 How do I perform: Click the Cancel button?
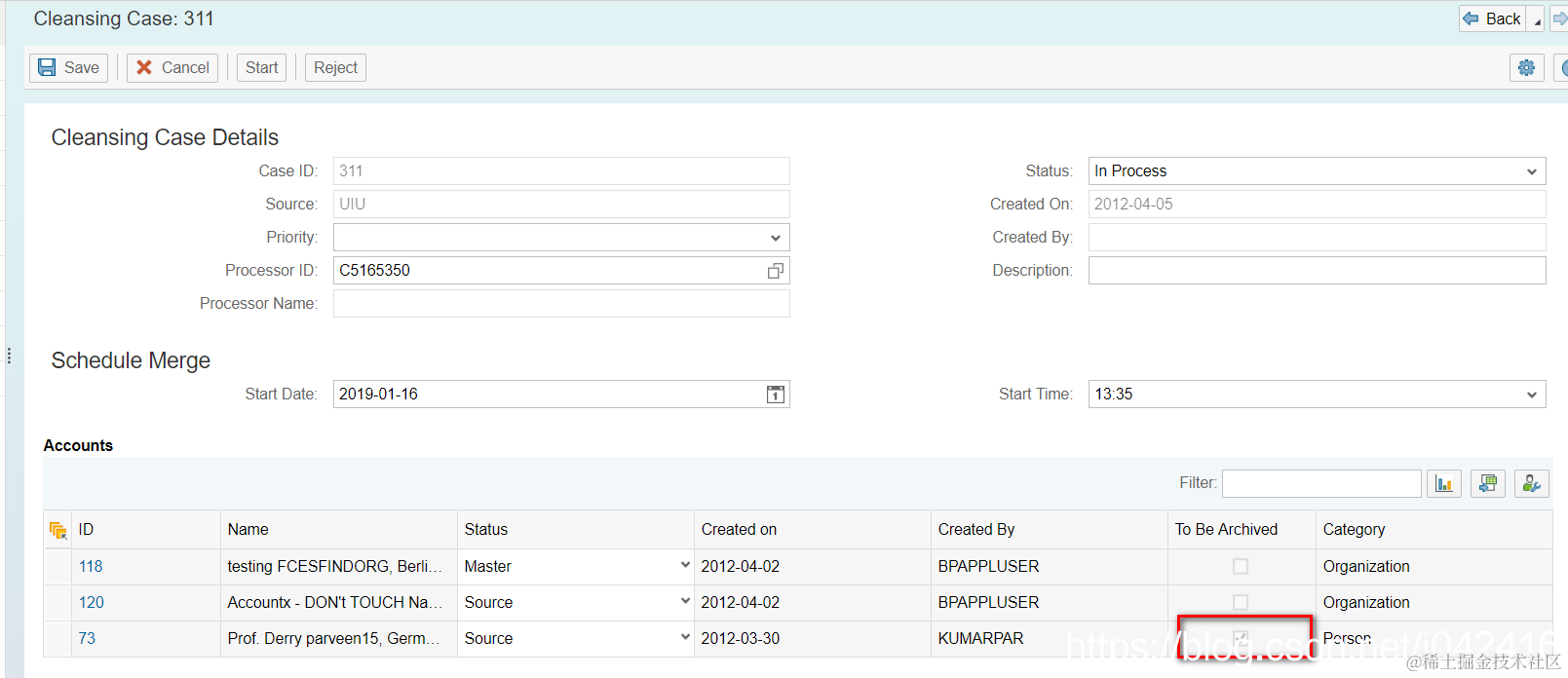tap(172, 67)
